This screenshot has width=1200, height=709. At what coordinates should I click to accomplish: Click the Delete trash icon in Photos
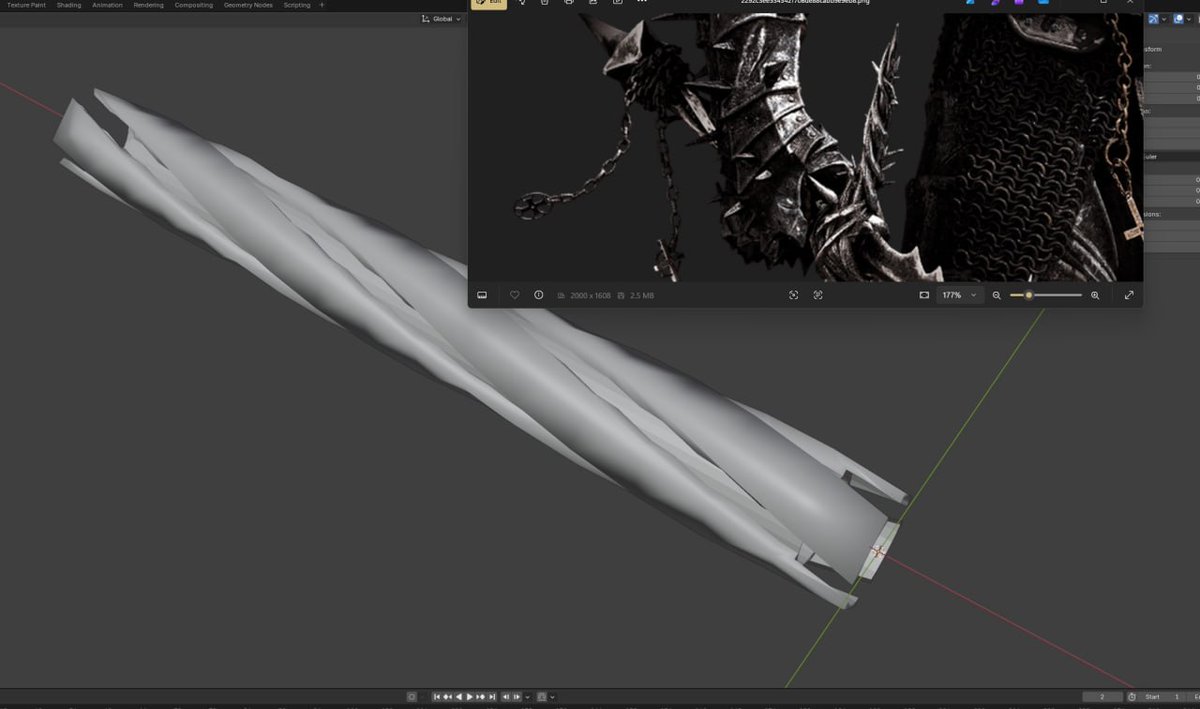(544, 2)
